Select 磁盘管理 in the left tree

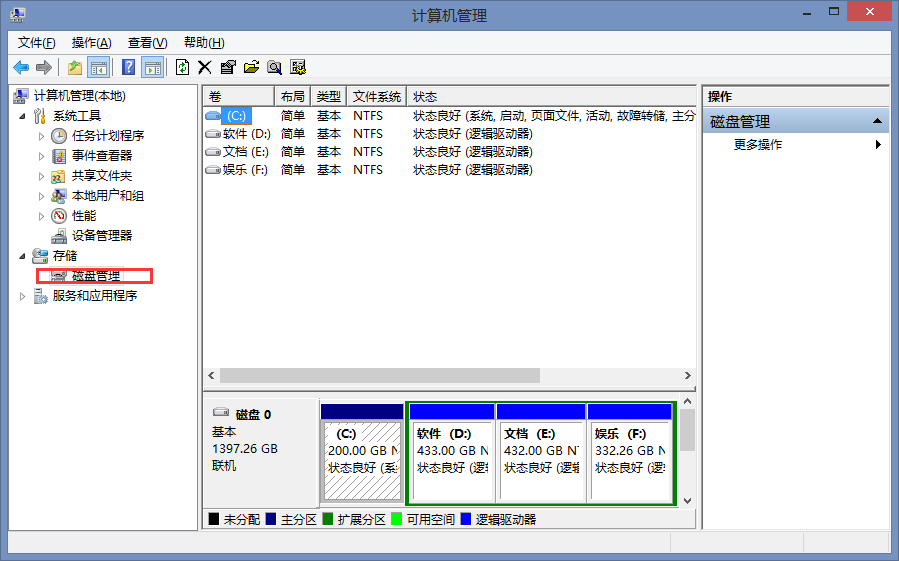point(95,276)
